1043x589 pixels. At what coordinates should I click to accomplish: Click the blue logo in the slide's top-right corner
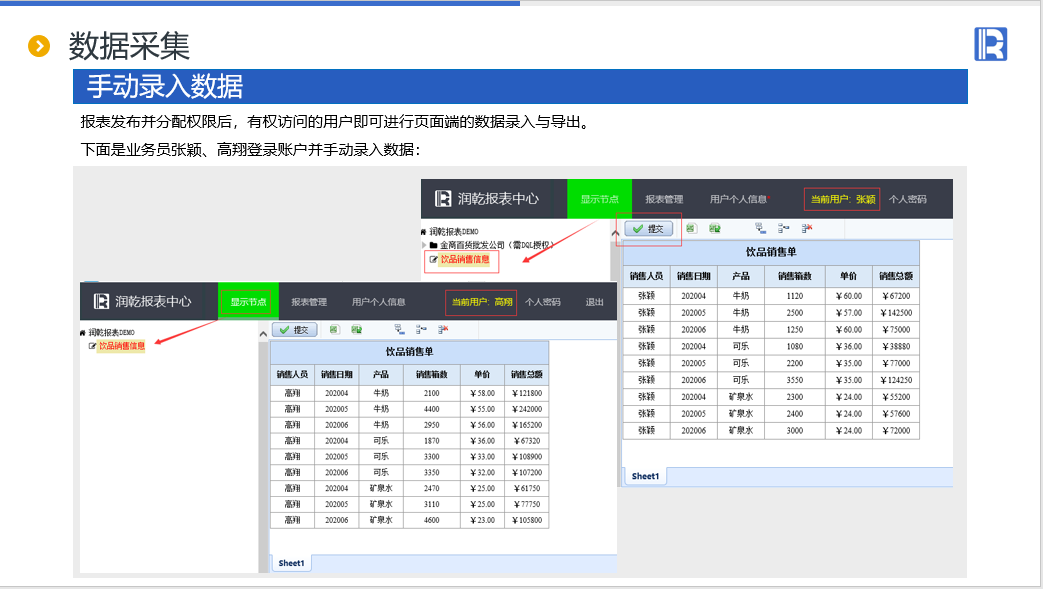click(x=989, y=44)
